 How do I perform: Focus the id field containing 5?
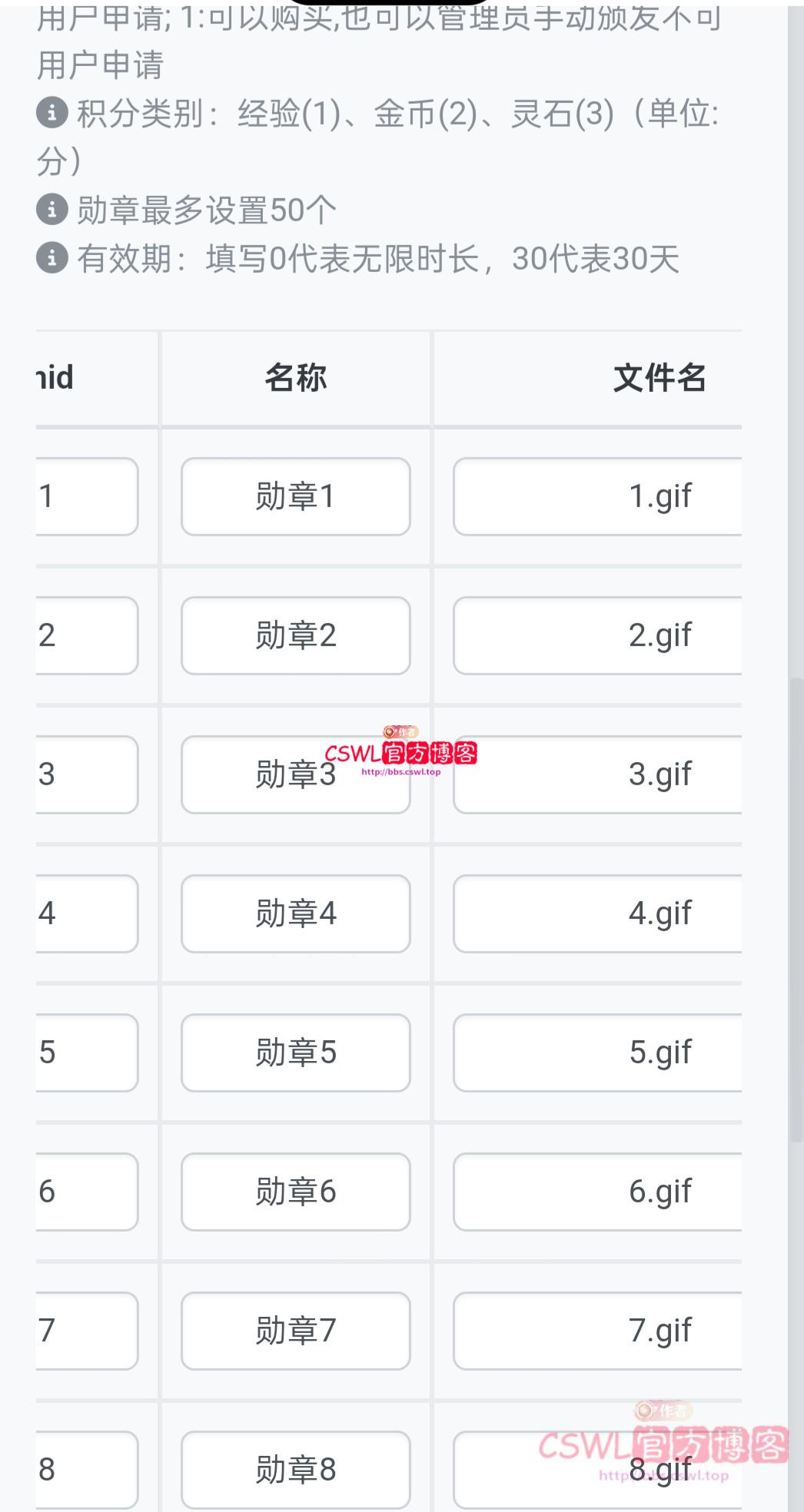click(86, 1053)
